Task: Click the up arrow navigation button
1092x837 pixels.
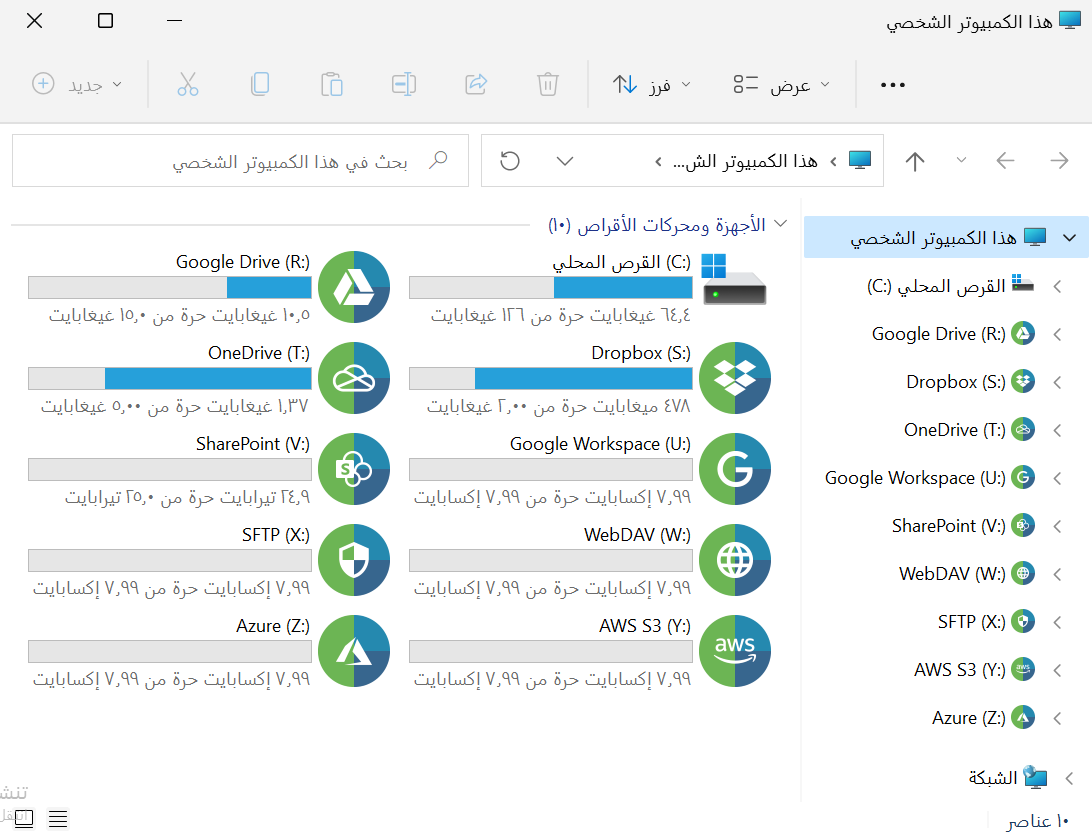Action: (x=915, y=161)
